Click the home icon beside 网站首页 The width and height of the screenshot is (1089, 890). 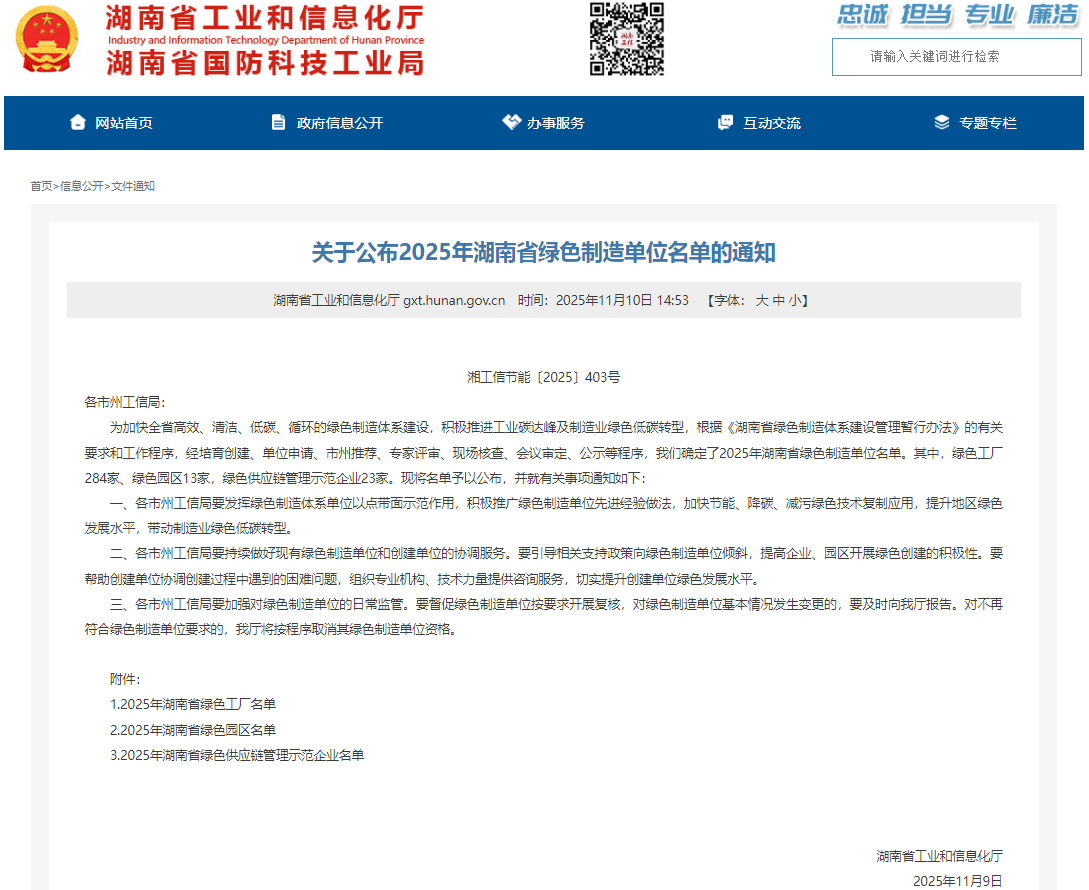(78, 123)
